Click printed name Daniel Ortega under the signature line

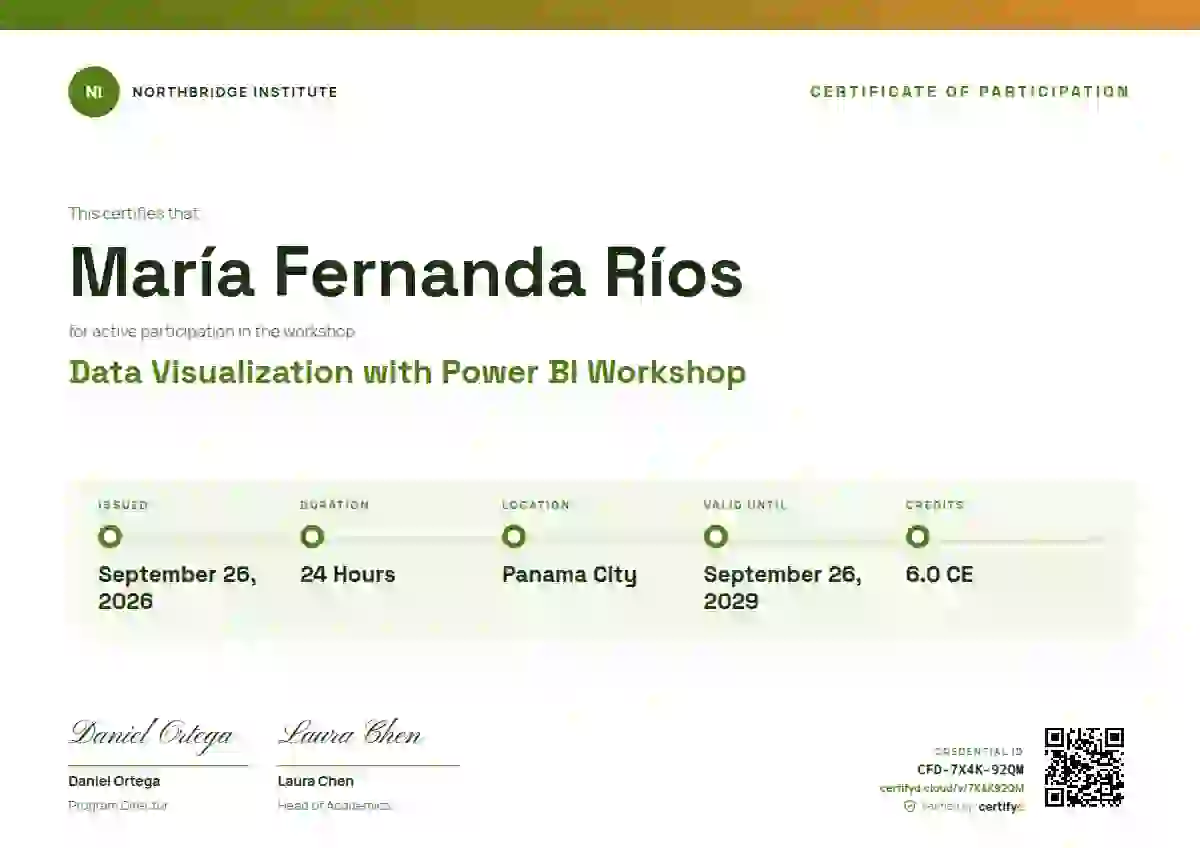(x=114, y=781)
